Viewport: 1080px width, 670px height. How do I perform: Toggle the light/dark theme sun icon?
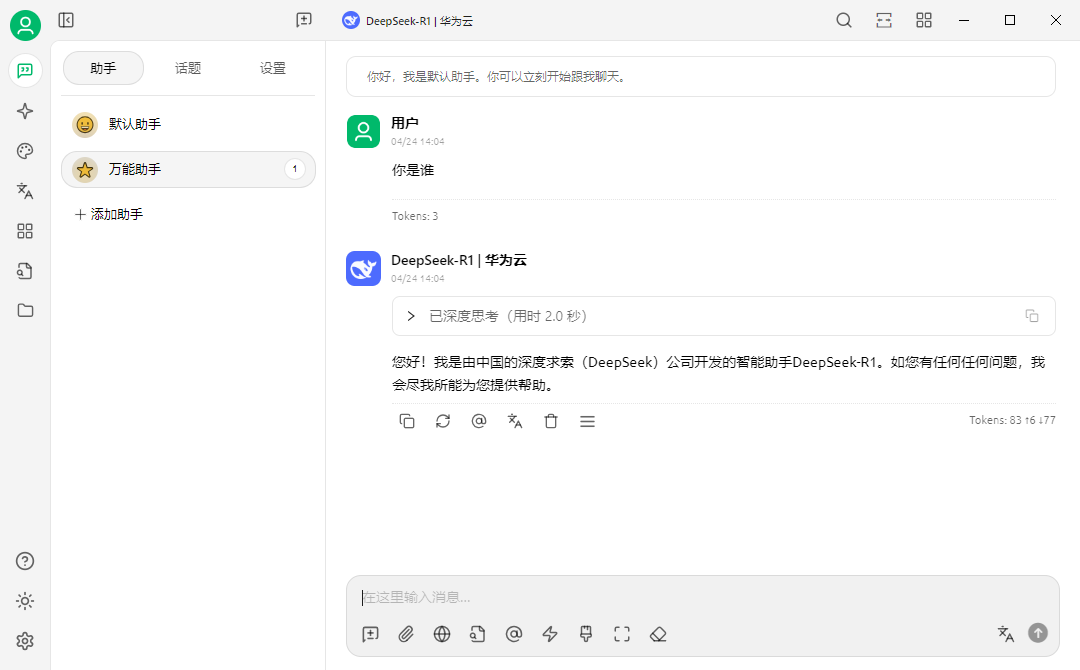coord(25,601)
